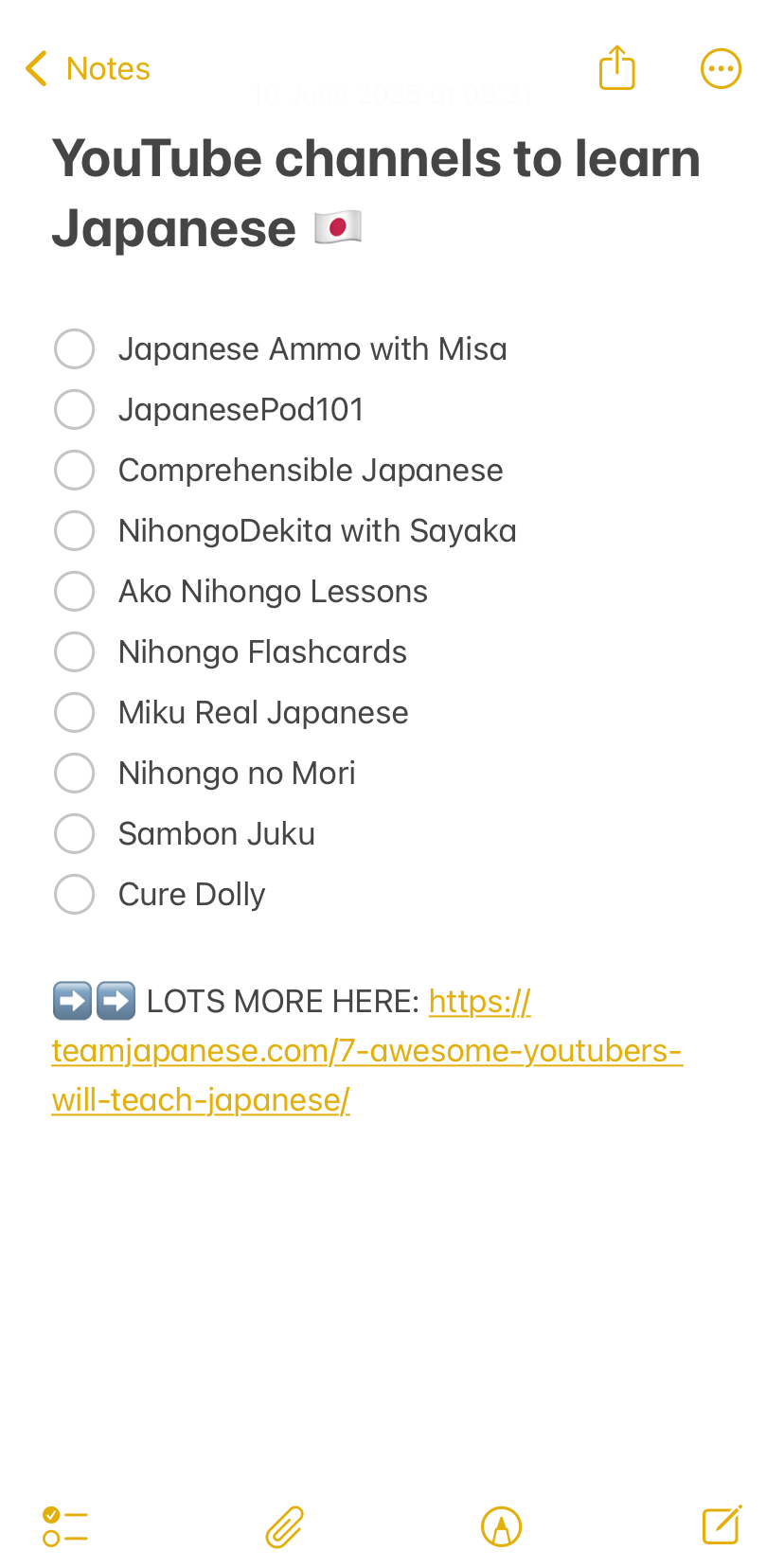This screenshot has height=1568, width=784.
Task: Check NihongoDekita with Sayaka item
Action: coord(75,530)
